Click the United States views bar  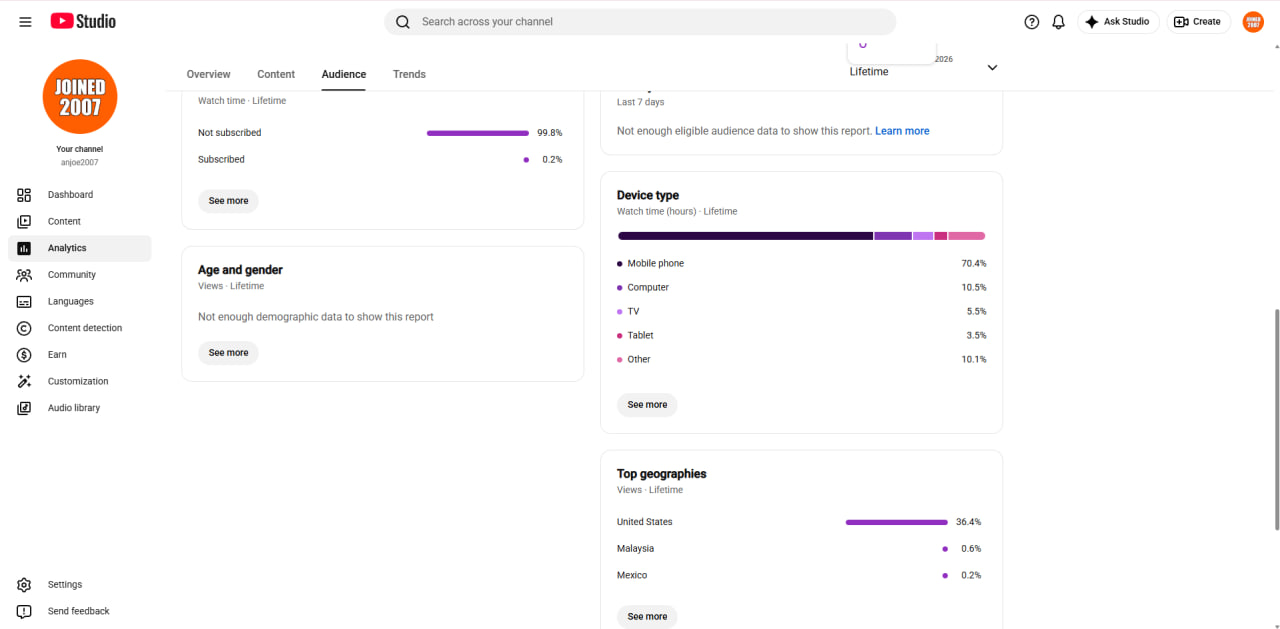click(896, 522)
